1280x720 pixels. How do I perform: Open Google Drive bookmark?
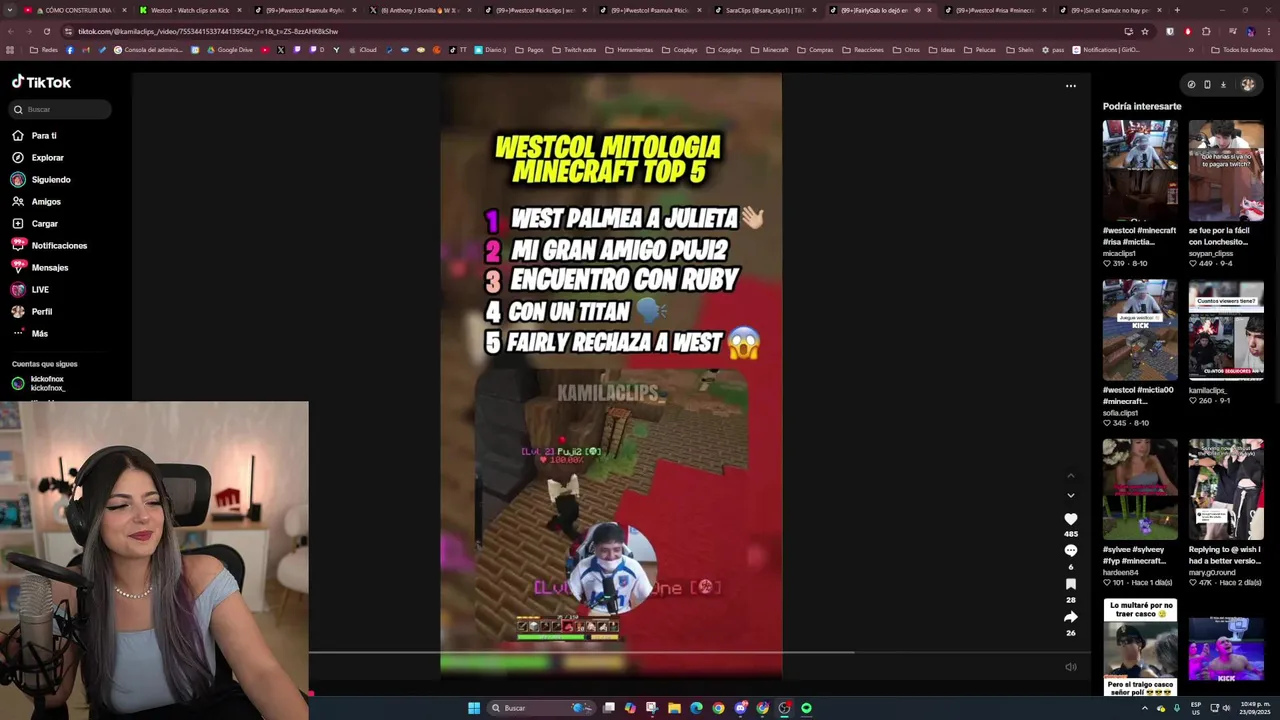coord(229,49)
